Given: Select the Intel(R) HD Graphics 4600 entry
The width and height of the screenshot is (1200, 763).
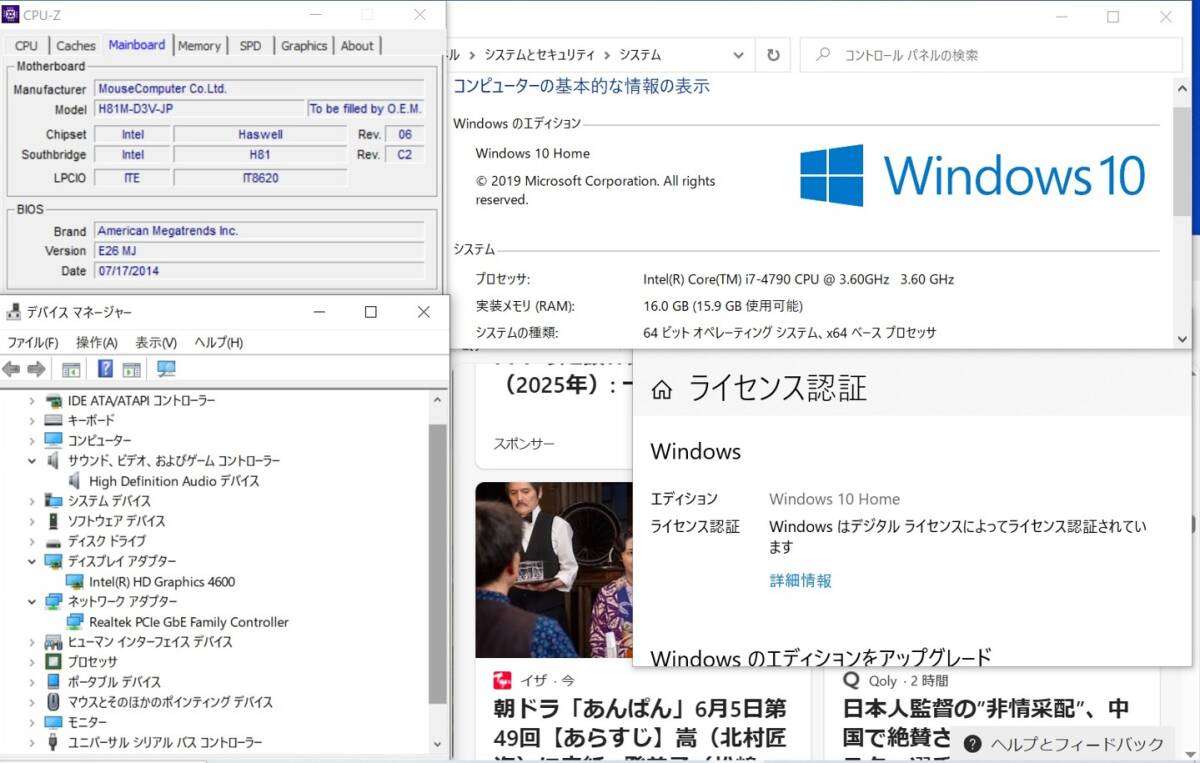Looking at the screenshot, I should pos(162,581).
